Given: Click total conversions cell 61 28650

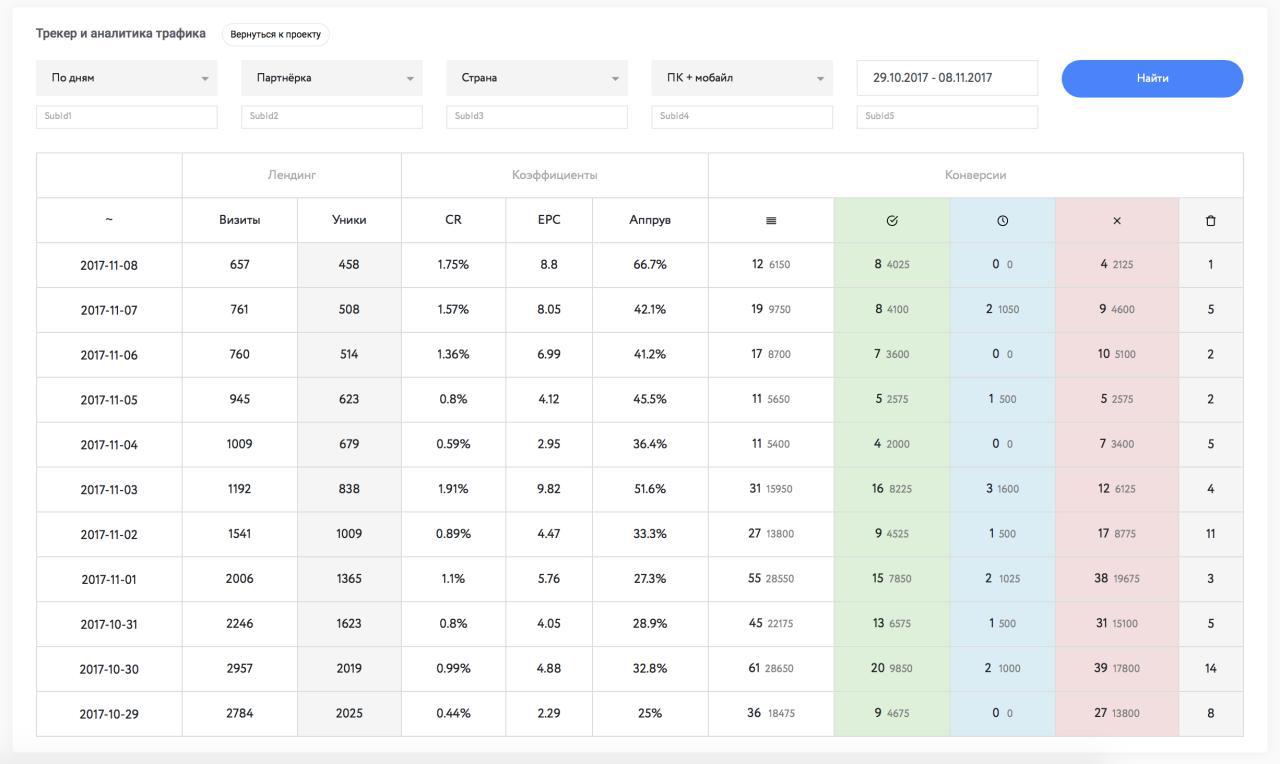Looking at the screenshot, I should (x=771, y=668).
